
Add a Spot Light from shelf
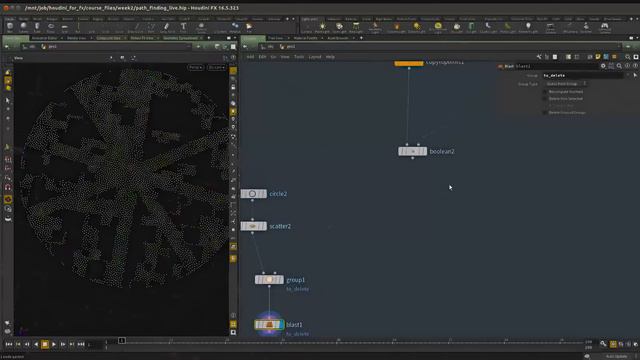pos(339,27)
